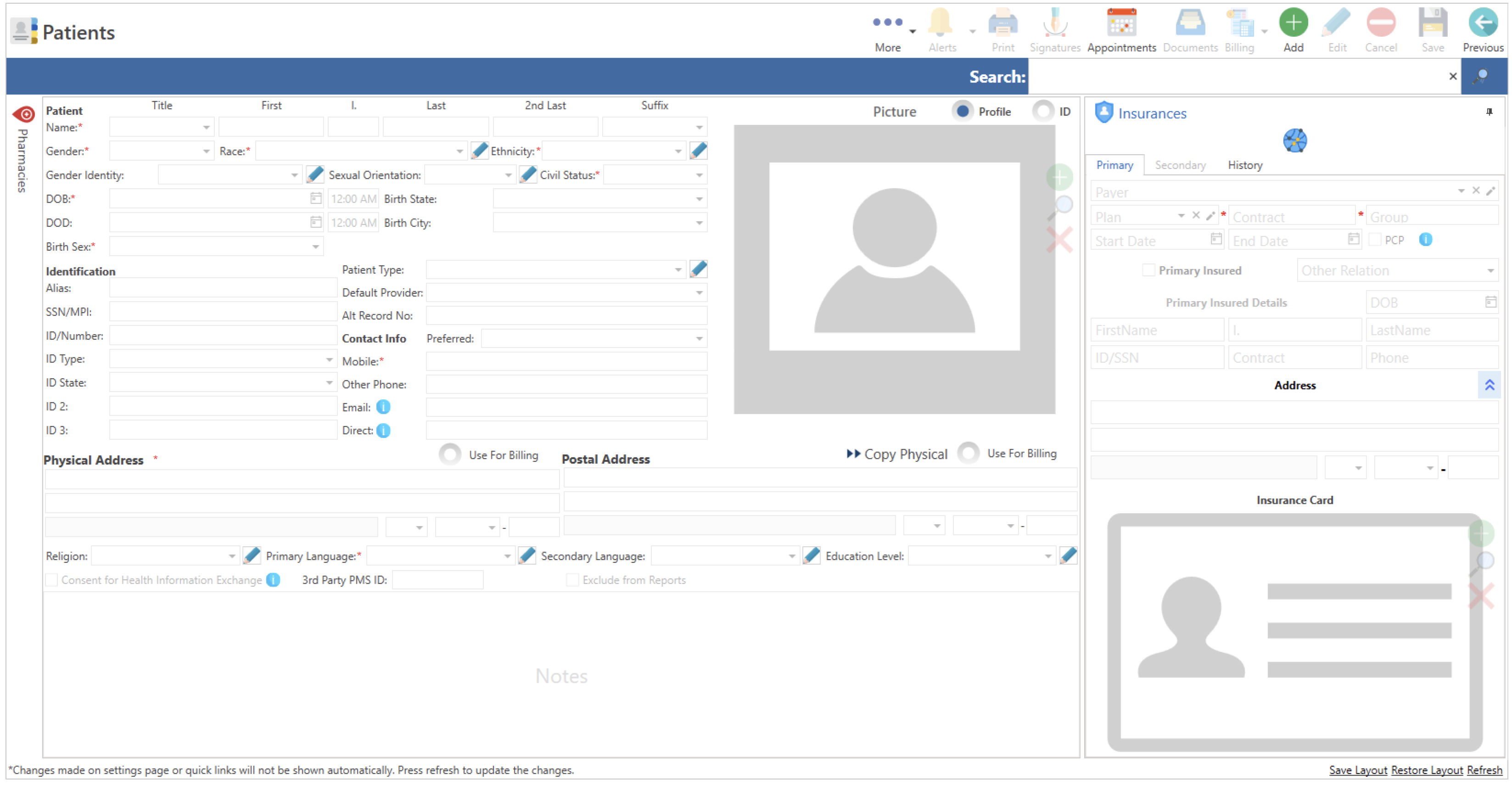The width and height of the screenshot is (1512, 785).
Task: Enable Use For Billing on Physical Address
Action: coord(450,454)
